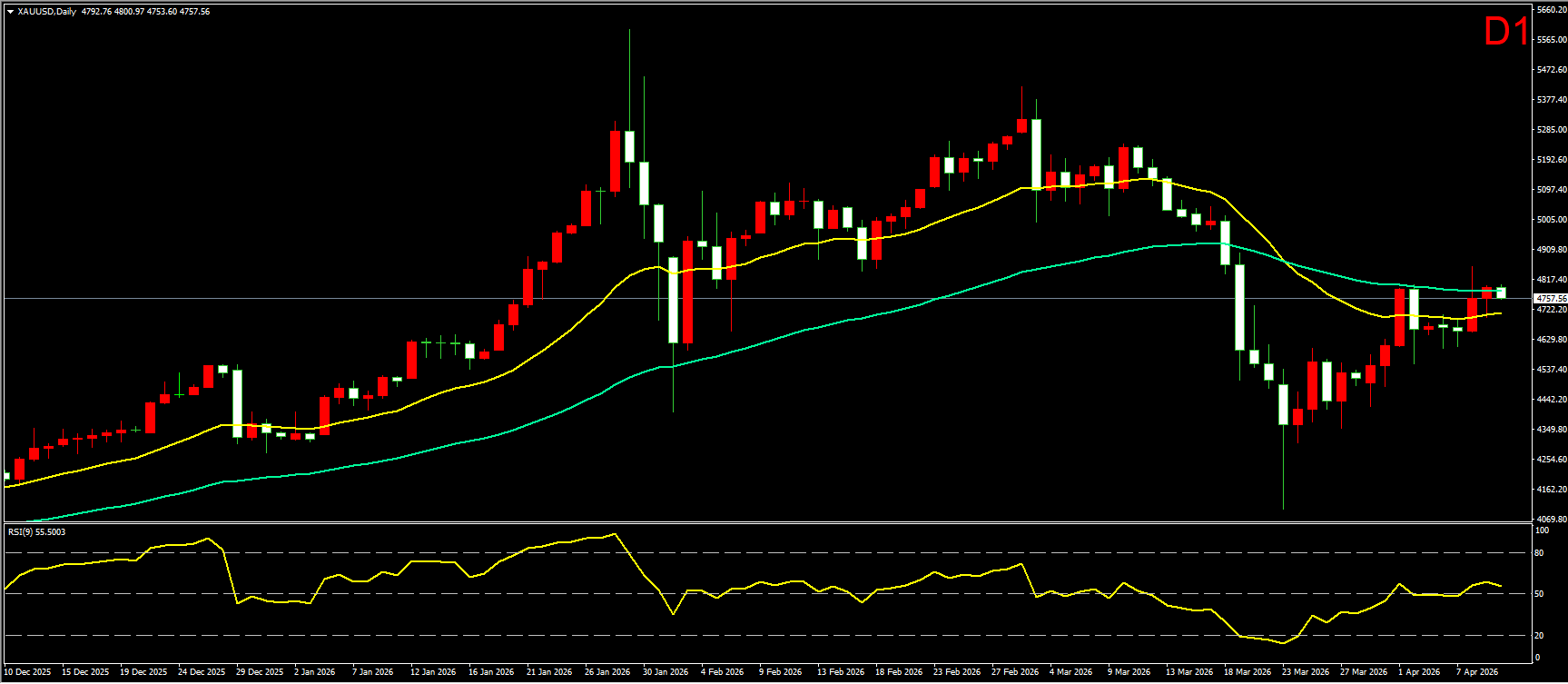Click the 26 Jan 2026 date axis label
The width and height of the screenshot is (1568, 684).
pyautogui.click(x=607, y=672)
